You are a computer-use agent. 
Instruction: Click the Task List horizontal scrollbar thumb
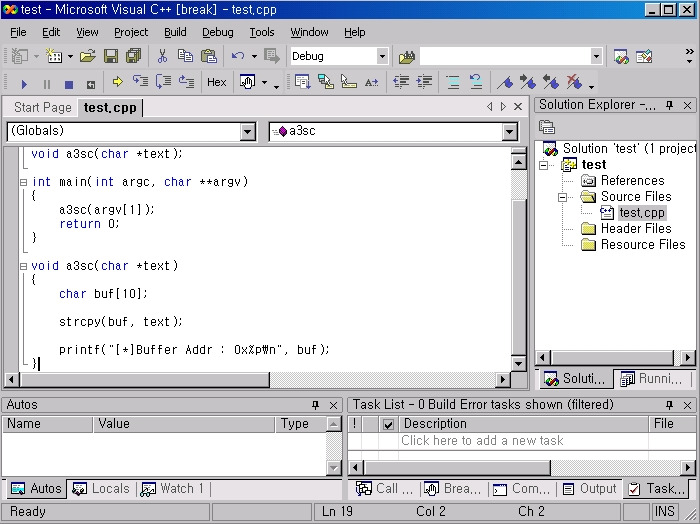457,468
